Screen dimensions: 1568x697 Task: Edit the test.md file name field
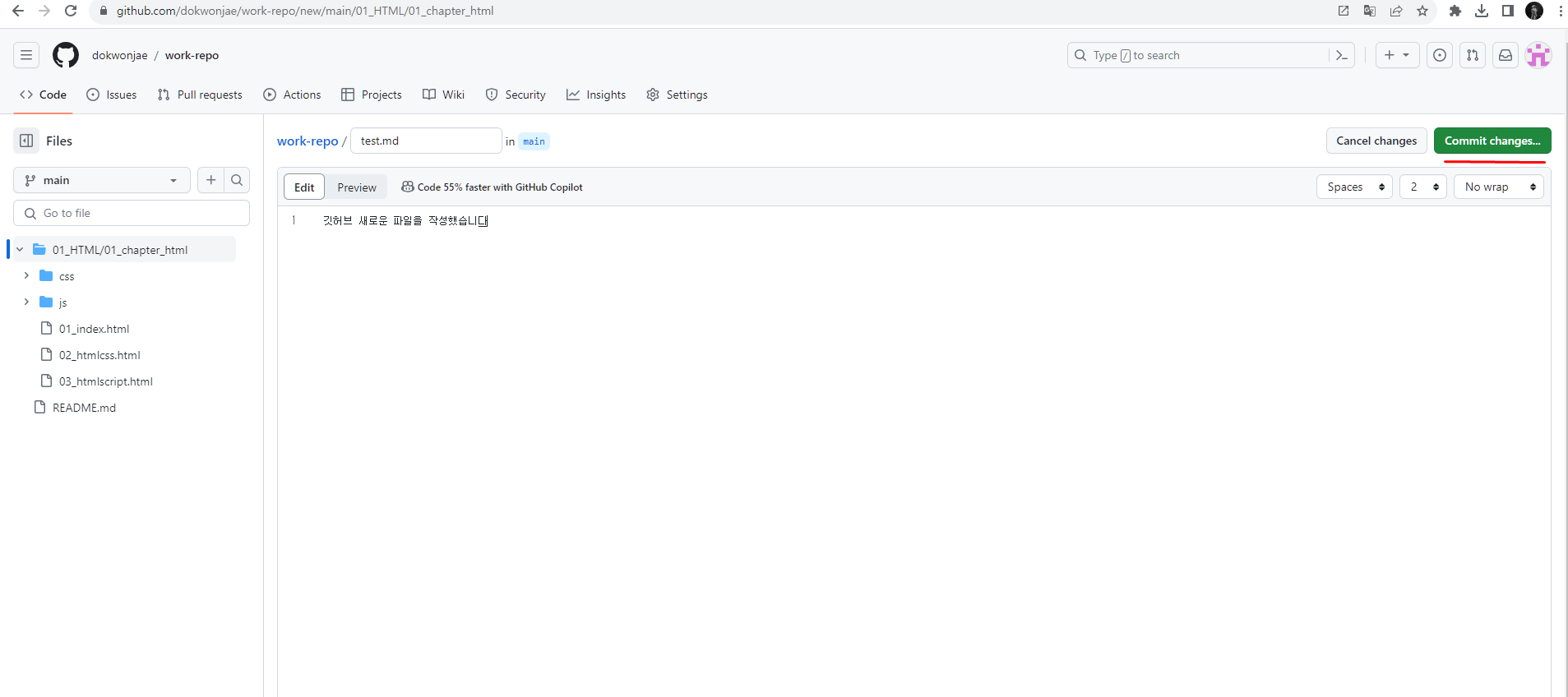coord(426,141)
